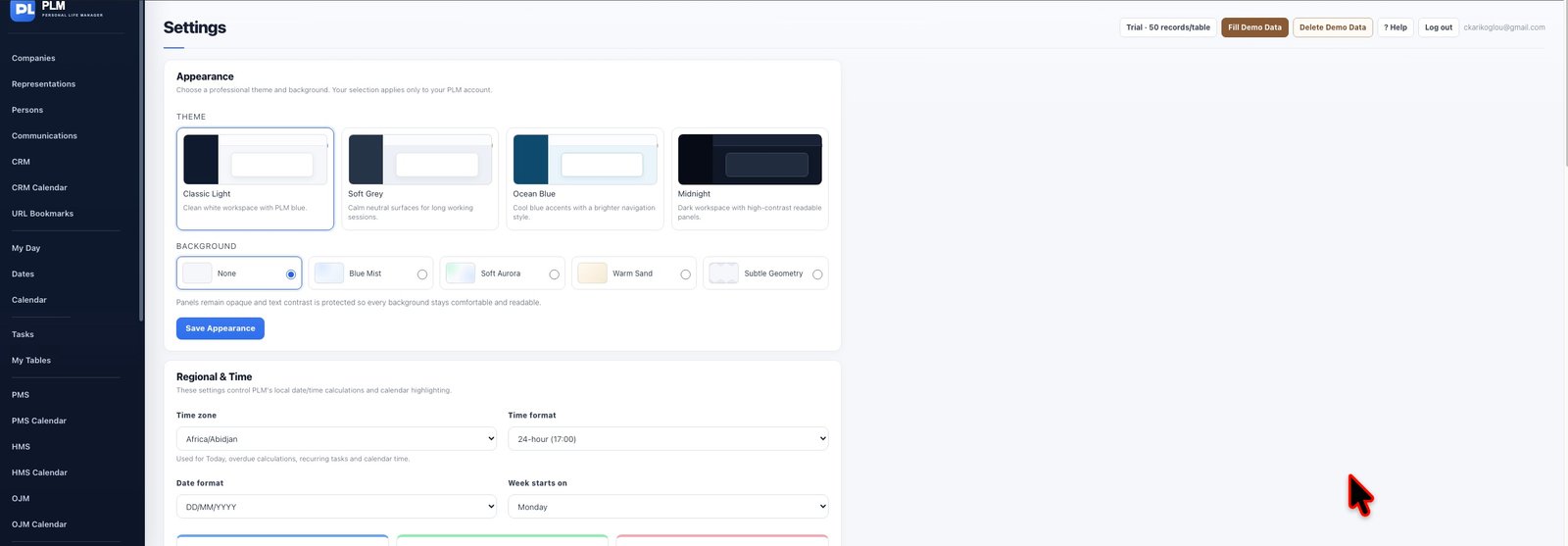Open My Tables in the sidebar
1568x546 pixels.
pyautogui.click(x=31, y=361)
